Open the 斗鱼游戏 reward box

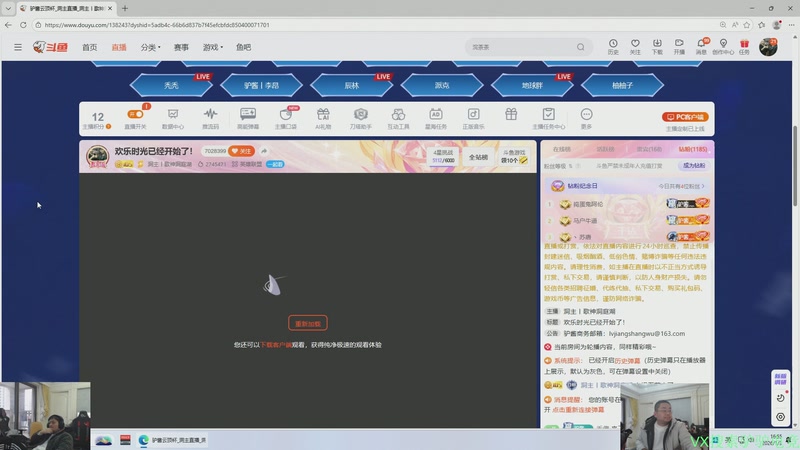[x=514, y=157]
